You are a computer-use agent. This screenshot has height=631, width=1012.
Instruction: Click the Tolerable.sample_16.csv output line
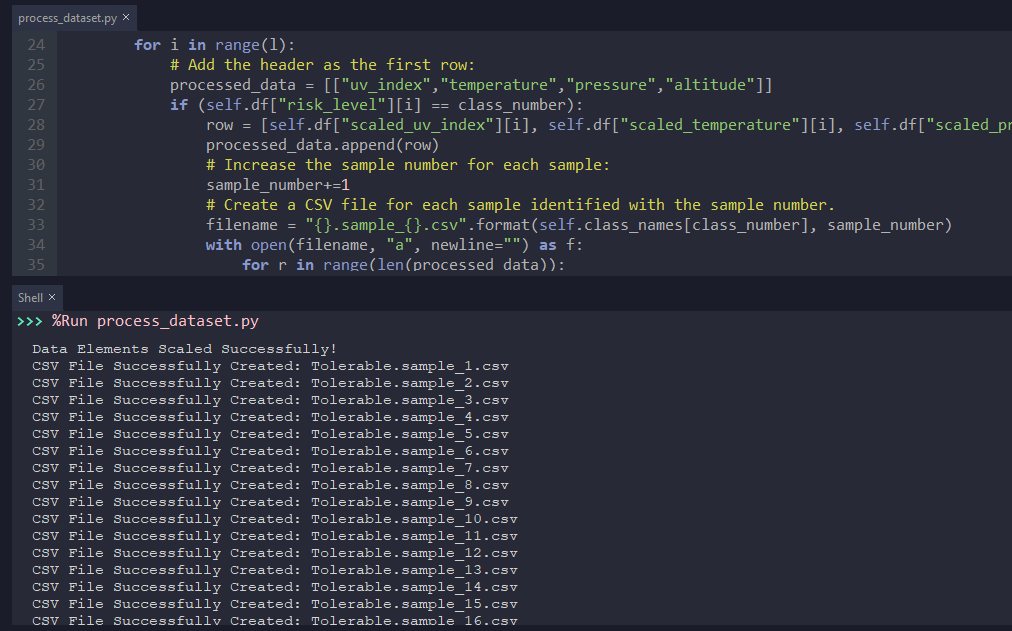click(415, 620)
